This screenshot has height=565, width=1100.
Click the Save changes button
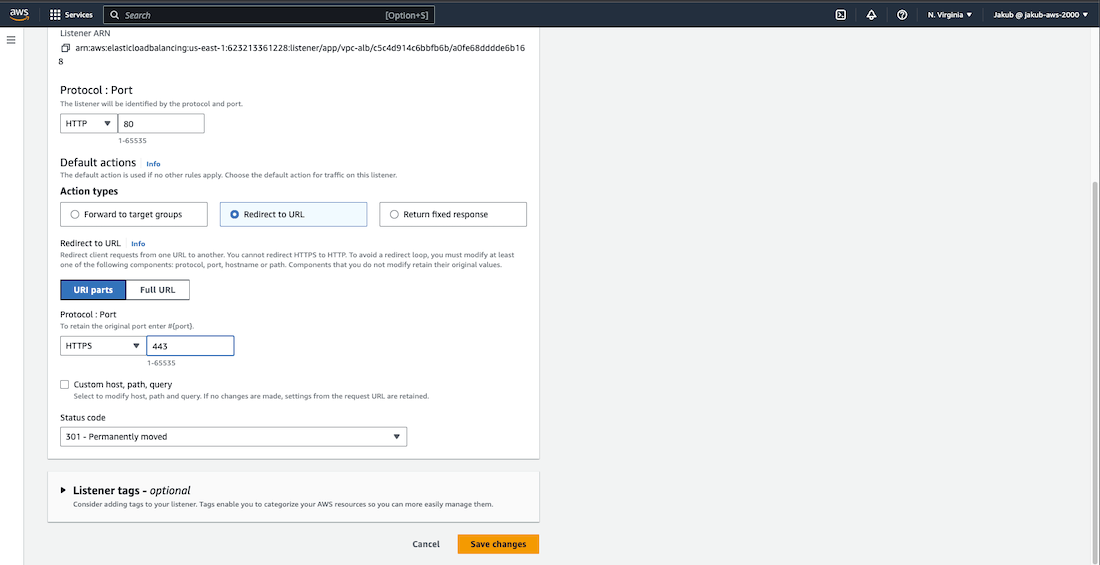(498, 544)
